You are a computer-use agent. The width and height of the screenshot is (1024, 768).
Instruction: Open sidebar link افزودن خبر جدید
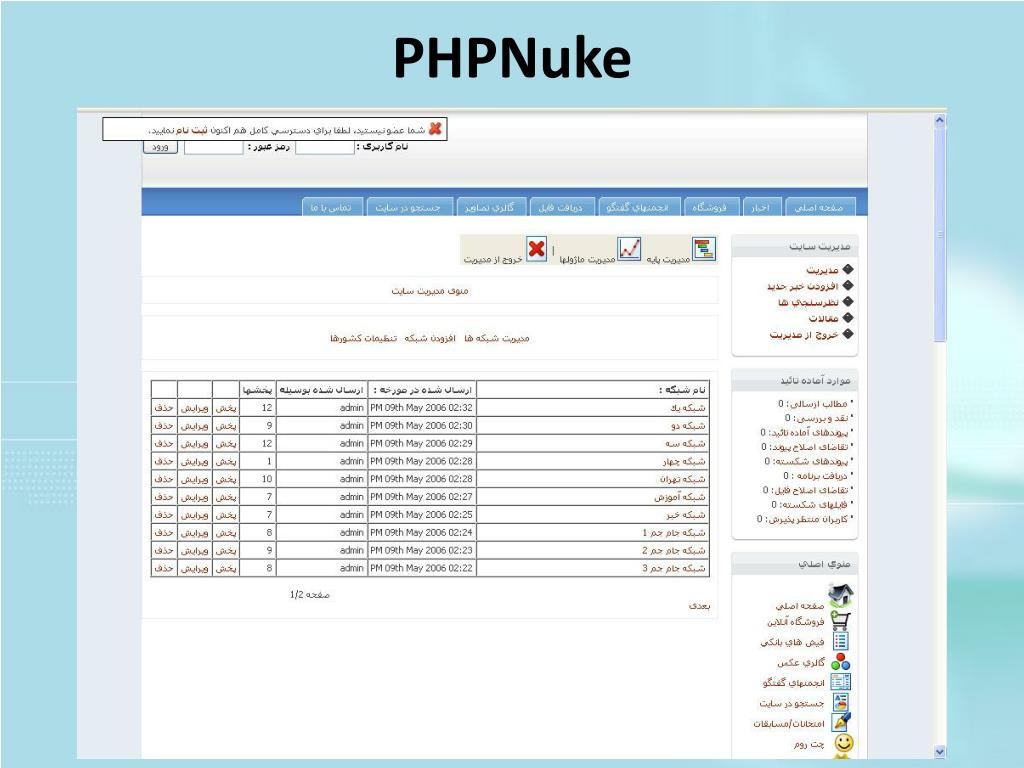(x=803, y=286)
